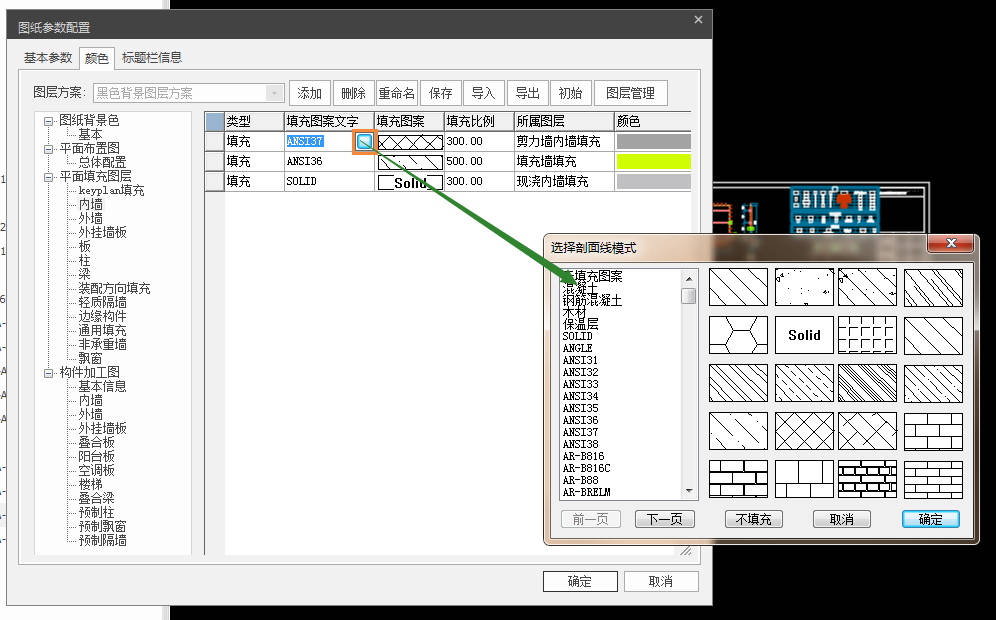The height and width of the screenshot is (620, 996).
Task: Select the Solid hatch pattern swatch
Action: coord(803,335)
